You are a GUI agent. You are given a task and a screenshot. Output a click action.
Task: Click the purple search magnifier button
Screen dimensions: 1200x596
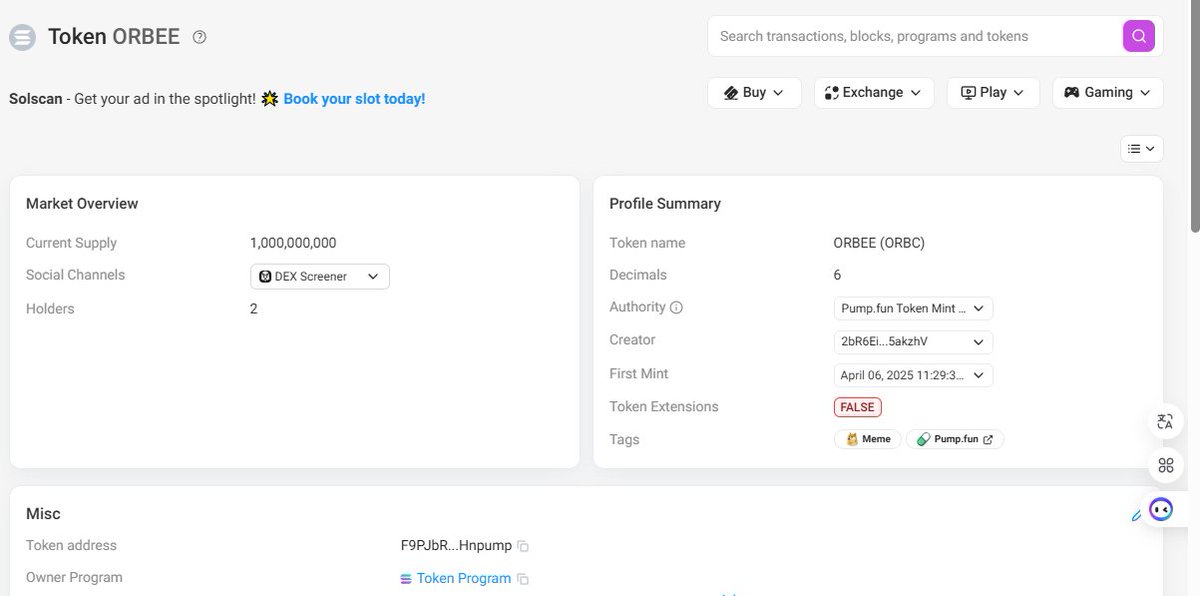pos(1138,36)
